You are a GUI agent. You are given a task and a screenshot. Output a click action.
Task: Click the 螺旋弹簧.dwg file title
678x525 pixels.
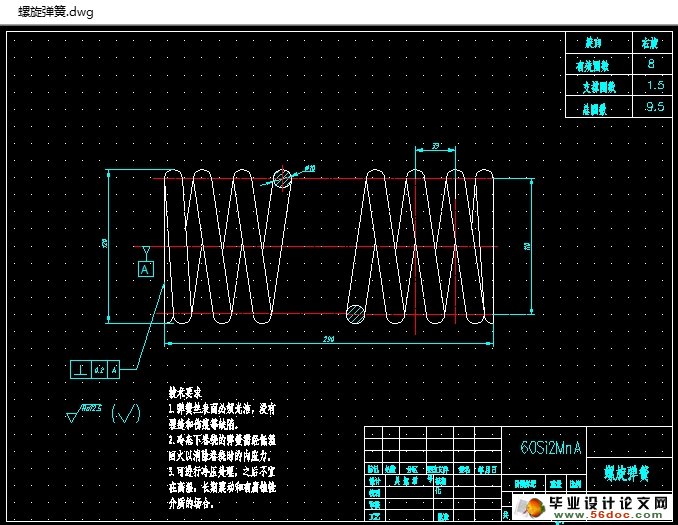[56, 12]
